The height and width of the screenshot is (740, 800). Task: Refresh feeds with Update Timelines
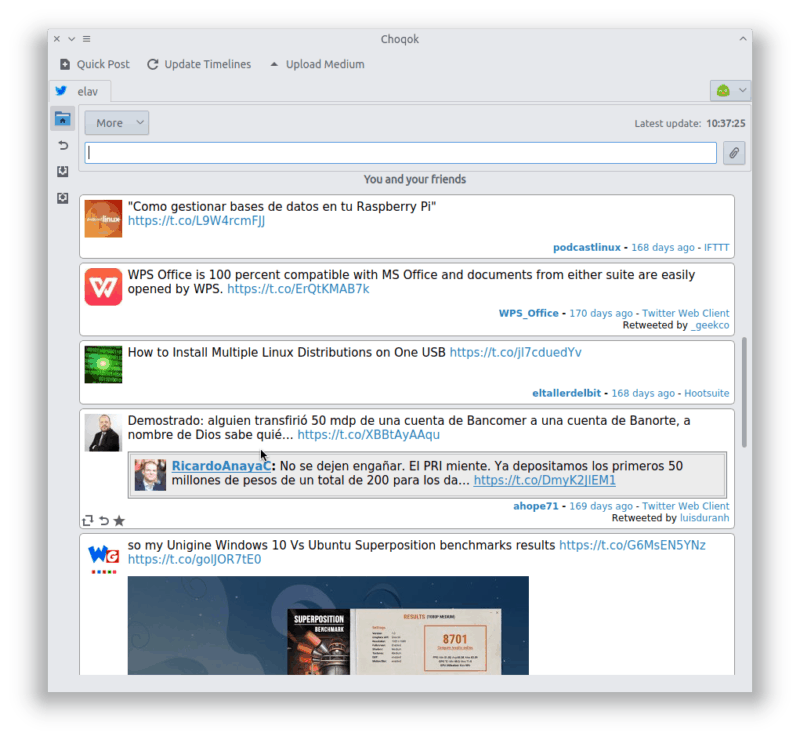click(x=198, y=64)
